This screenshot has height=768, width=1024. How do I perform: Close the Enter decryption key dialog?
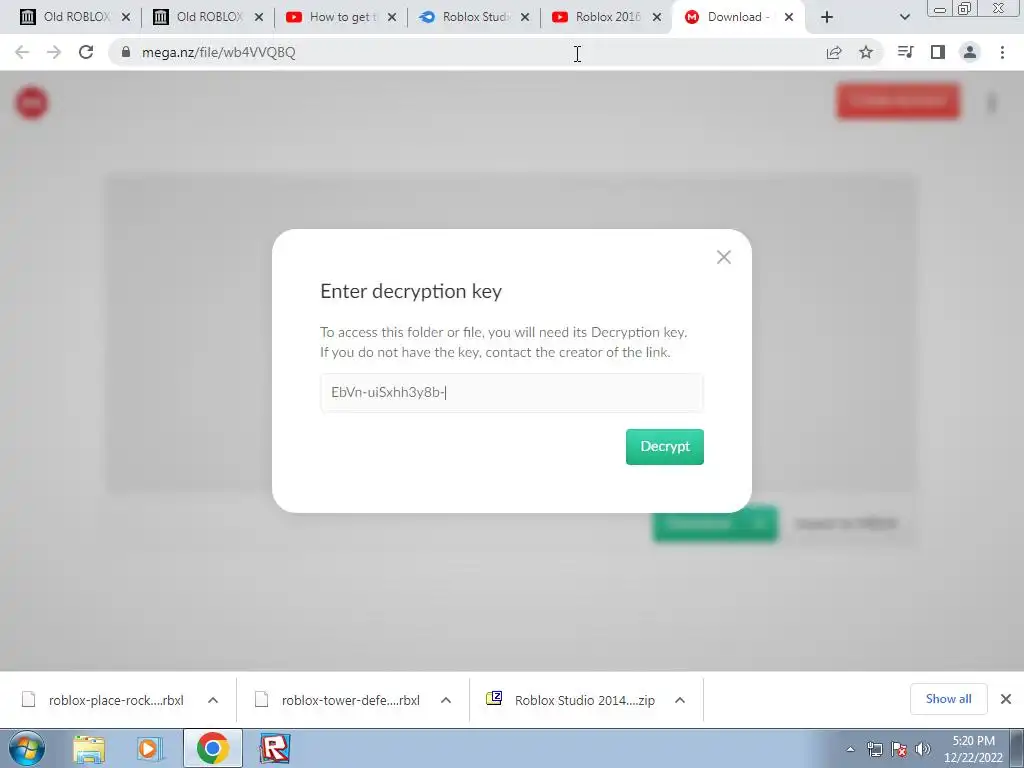723,257
